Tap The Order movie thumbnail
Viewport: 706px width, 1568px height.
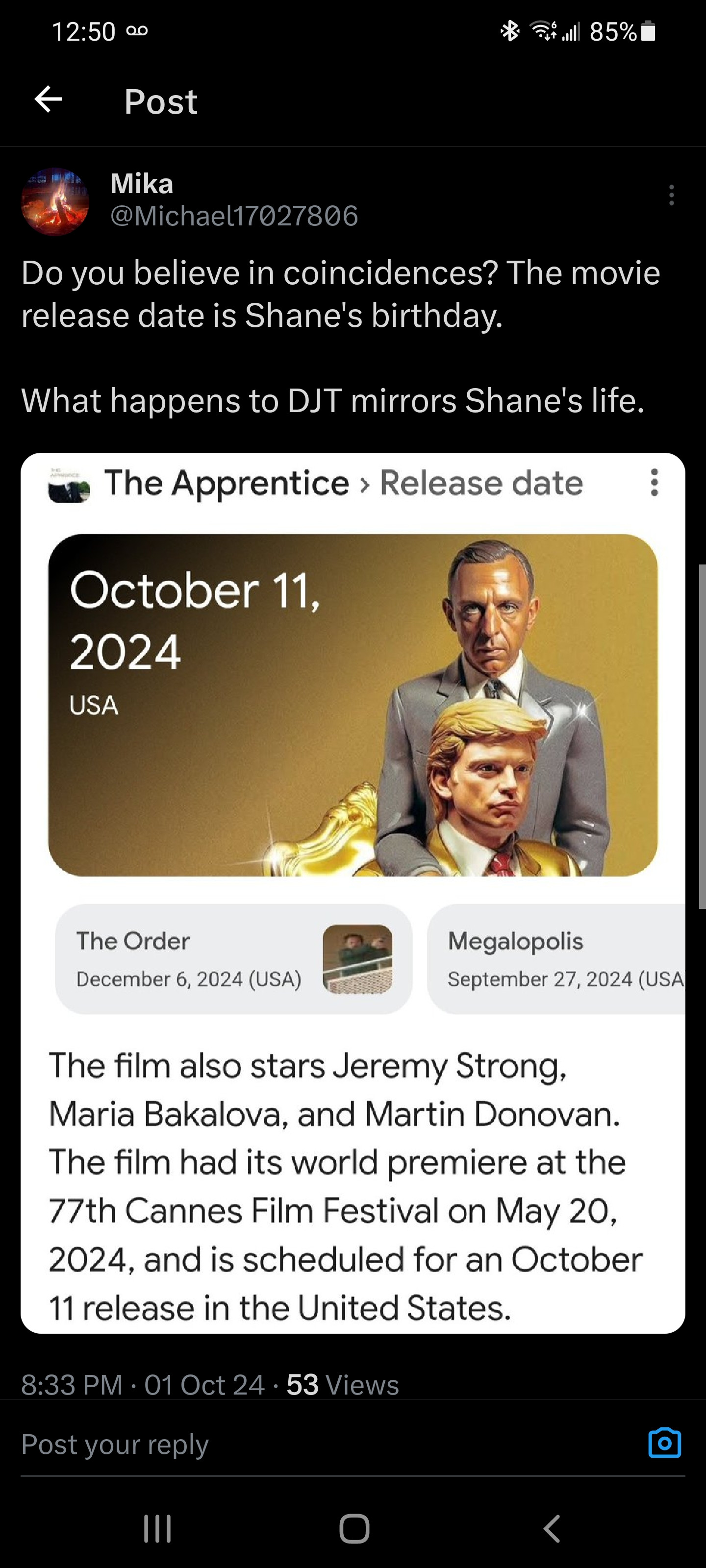(357, 959)
